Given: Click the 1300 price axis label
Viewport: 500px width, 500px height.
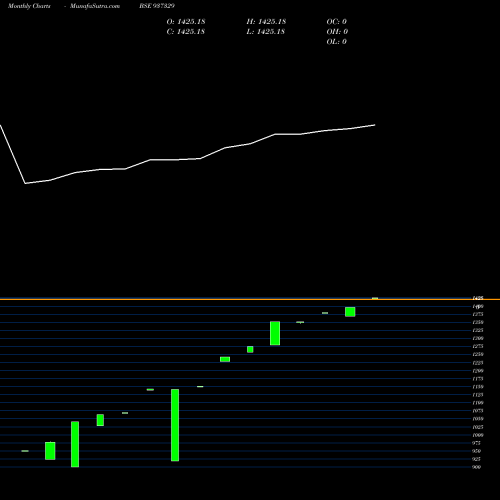Looking at the screenshot, I should click(478, 338).
